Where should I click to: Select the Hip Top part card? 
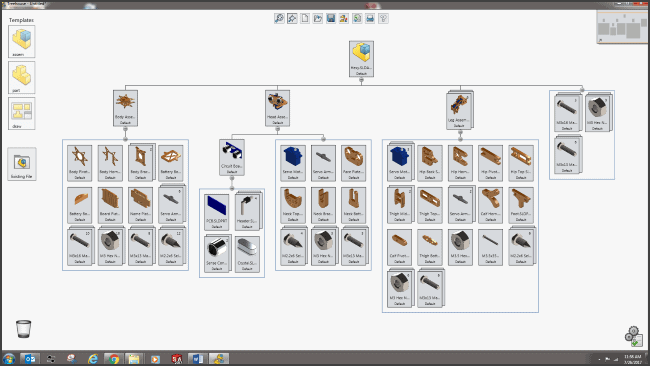click(x=521, y=163)
